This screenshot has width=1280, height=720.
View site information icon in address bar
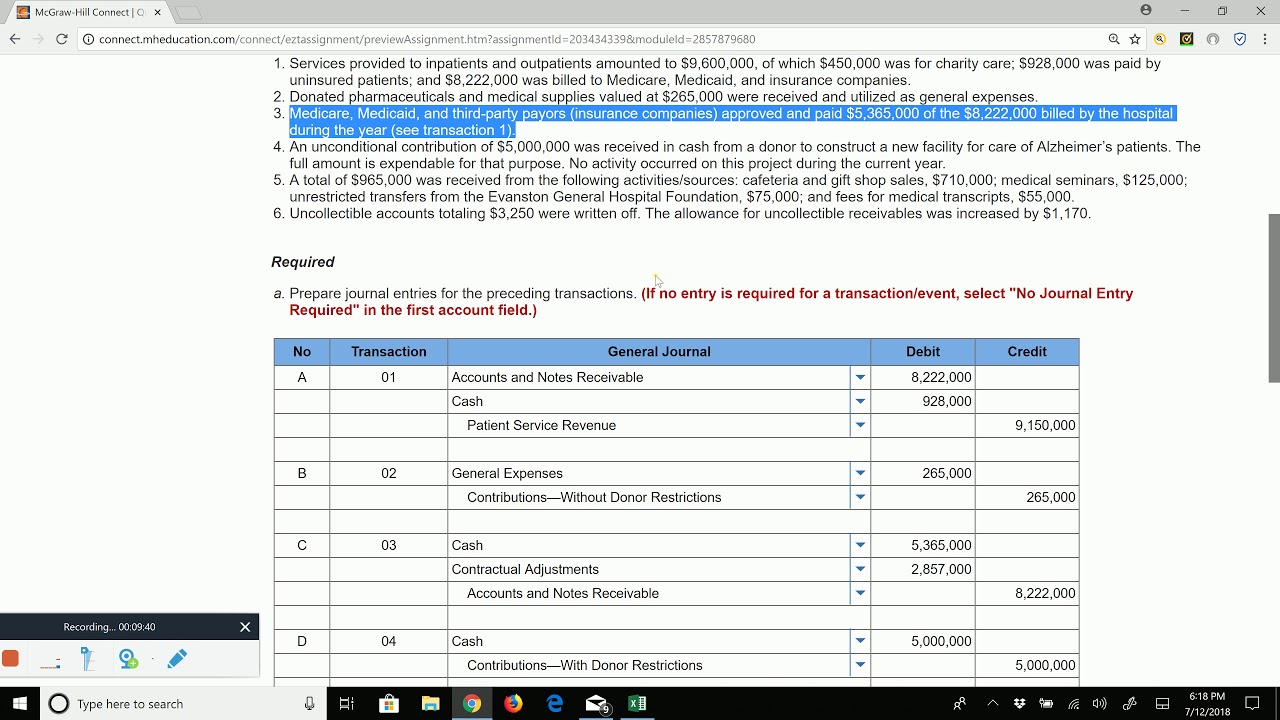tap(88, 39)
